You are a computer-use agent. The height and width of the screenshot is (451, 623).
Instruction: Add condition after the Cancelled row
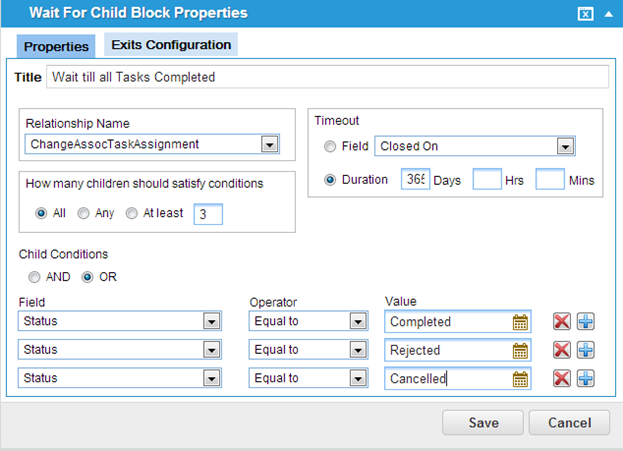[586, 378]
